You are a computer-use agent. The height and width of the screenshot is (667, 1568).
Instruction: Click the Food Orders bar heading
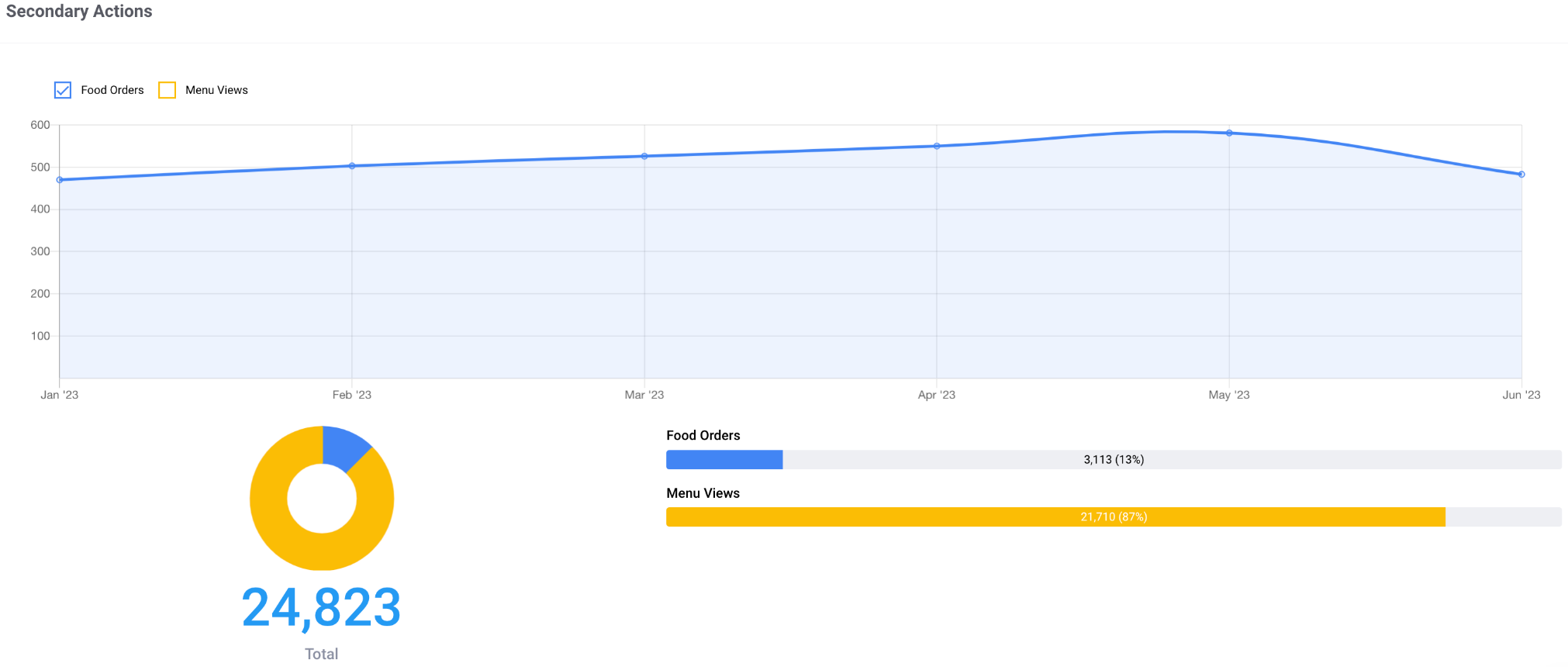coord(703,436)
